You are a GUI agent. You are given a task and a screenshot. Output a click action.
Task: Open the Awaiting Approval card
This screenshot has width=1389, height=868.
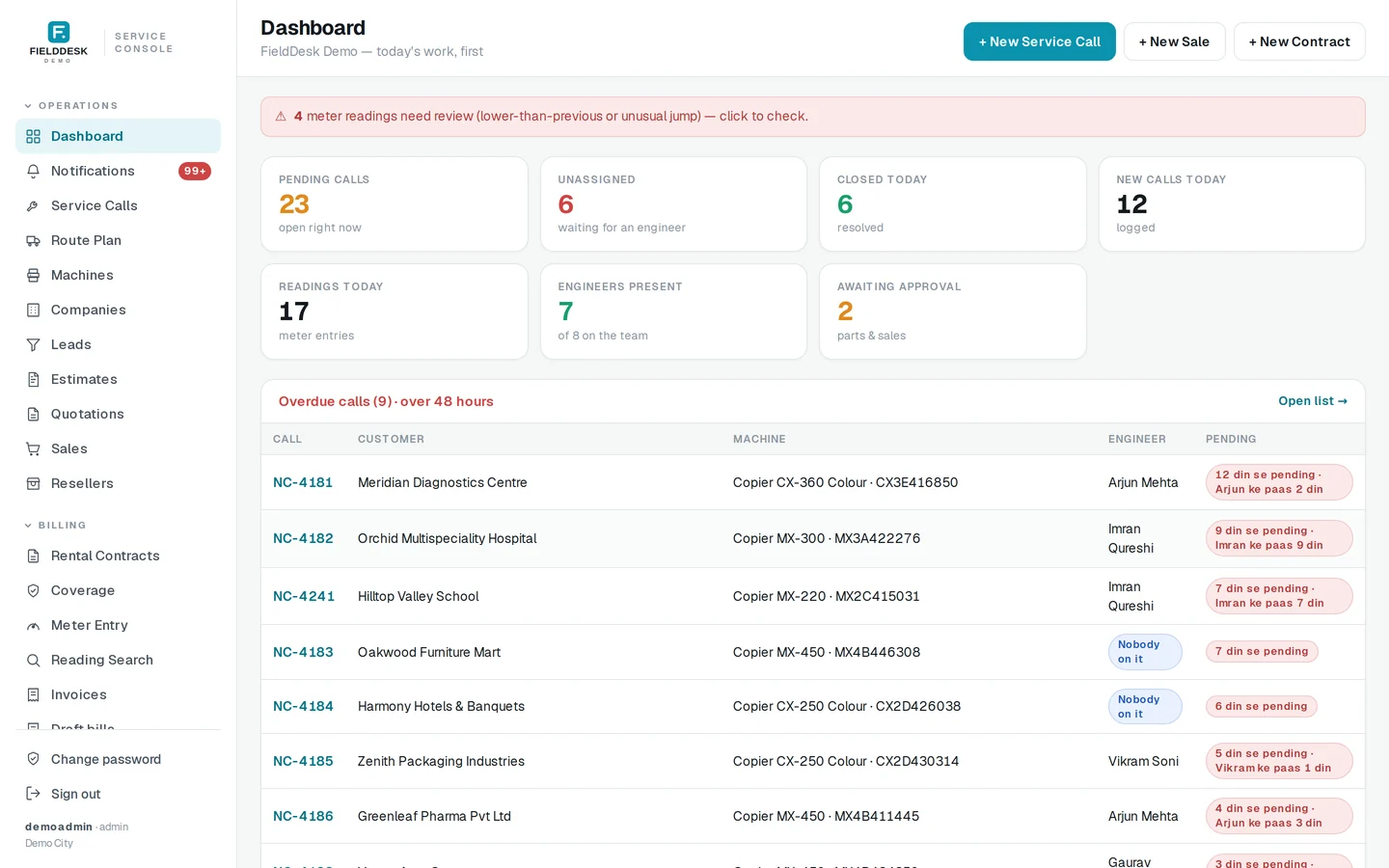(x=952, y=312)
